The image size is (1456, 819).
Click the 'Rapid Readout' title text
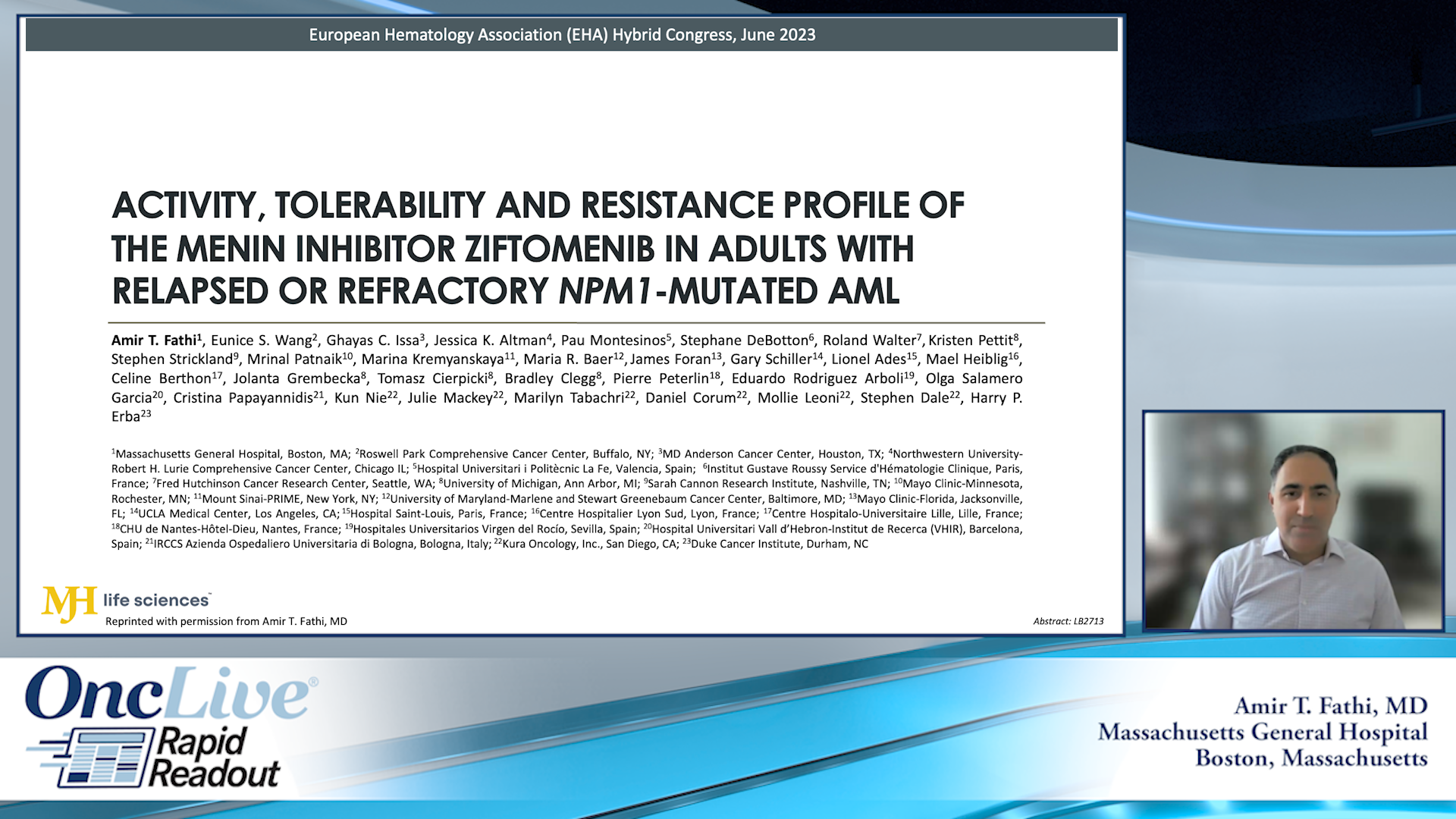tap(215, 757)
